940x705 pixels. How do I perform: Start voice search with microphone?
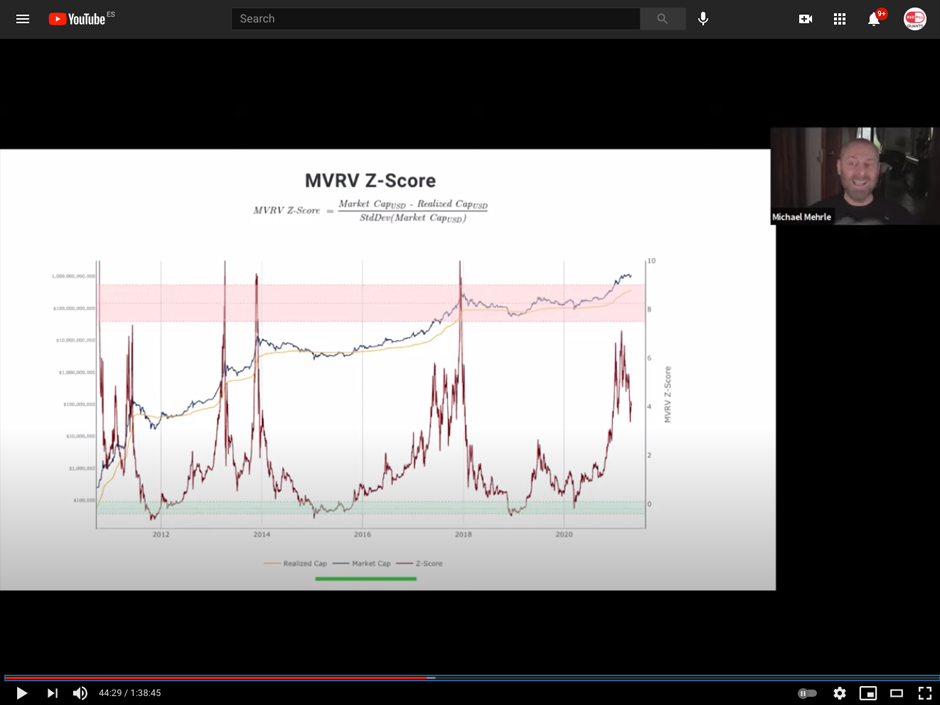(703, 19)
